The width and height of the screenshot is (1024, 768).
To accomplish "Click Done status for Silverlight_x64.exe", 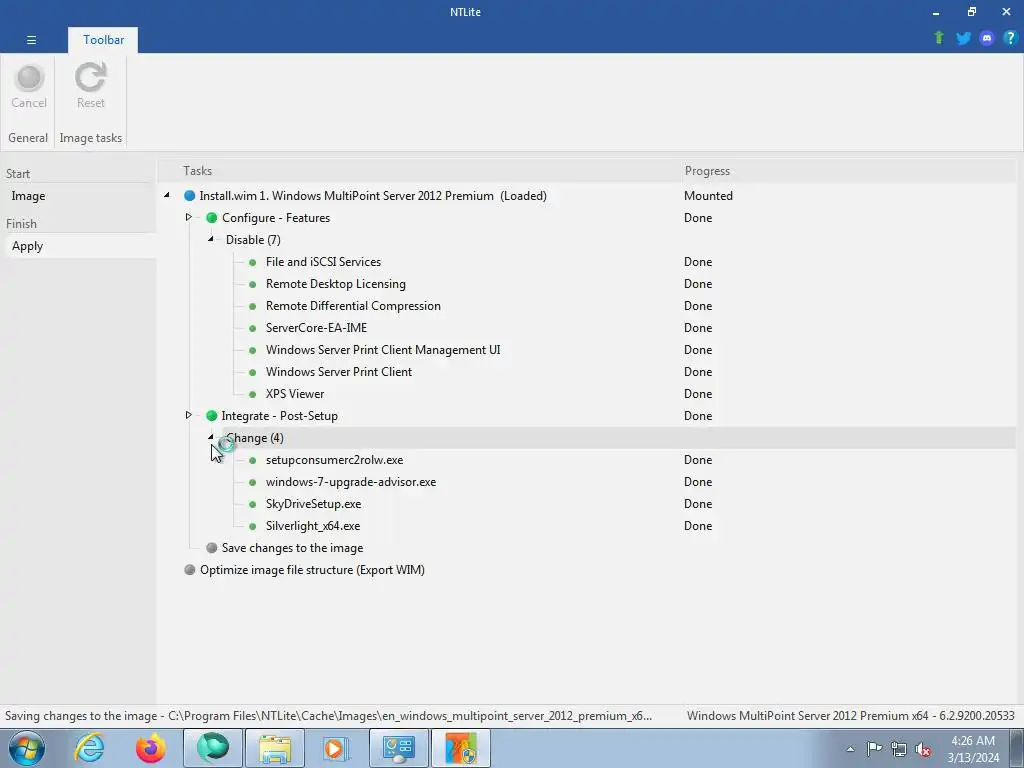I will click(x=697, y=526).
